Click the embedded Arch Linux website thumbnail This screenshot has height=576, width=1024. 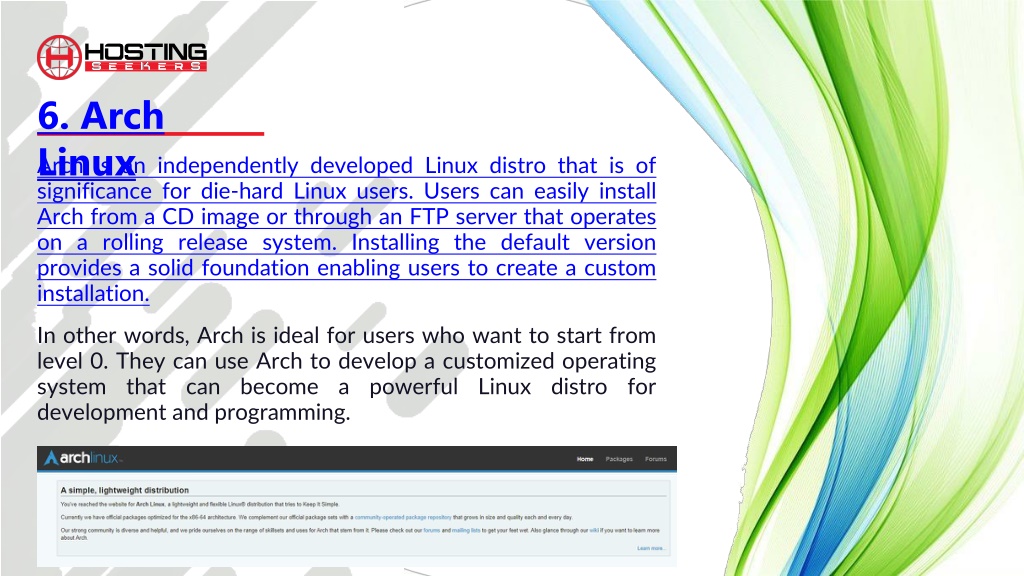[x=357, y=506]
